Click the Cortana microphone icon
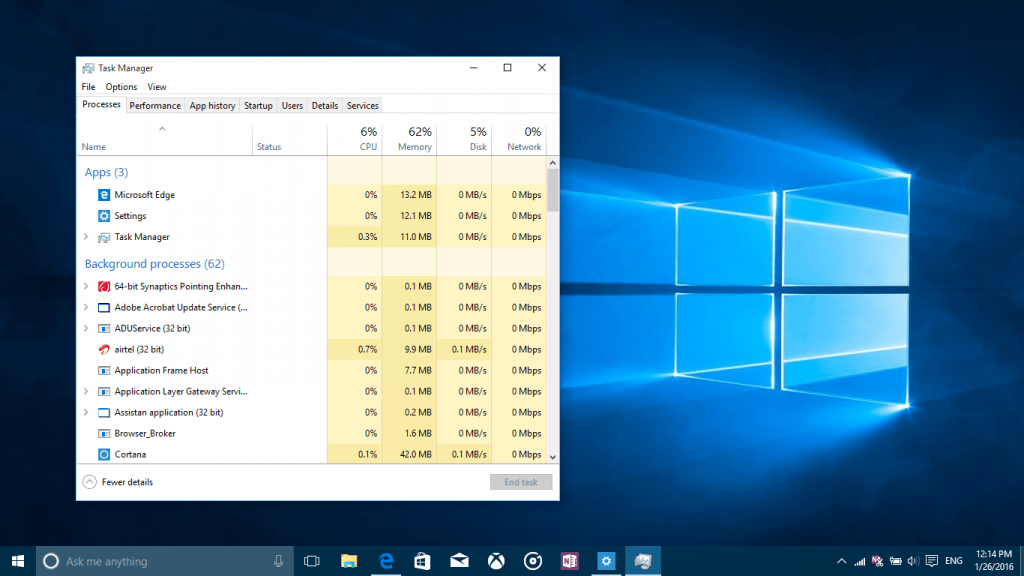Viewport: 1024px width, 576px height. (278, 561)
